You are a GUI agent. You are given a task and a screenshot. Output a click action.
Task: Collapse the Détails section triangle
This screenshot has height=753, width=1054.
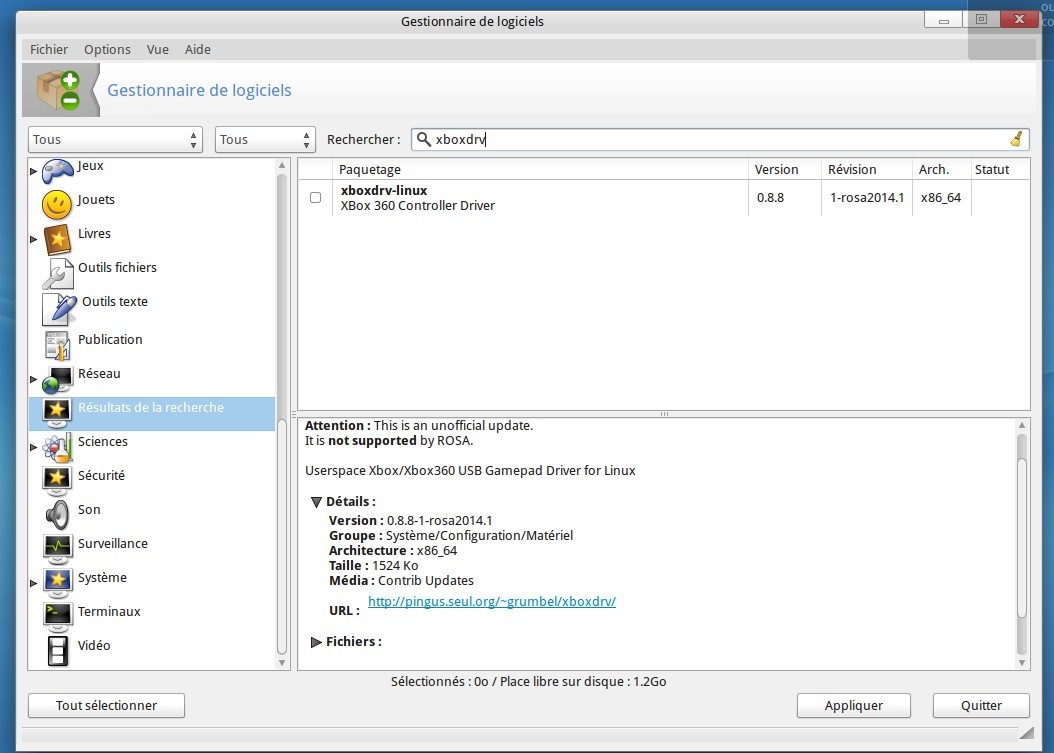(x=317, y=502)
